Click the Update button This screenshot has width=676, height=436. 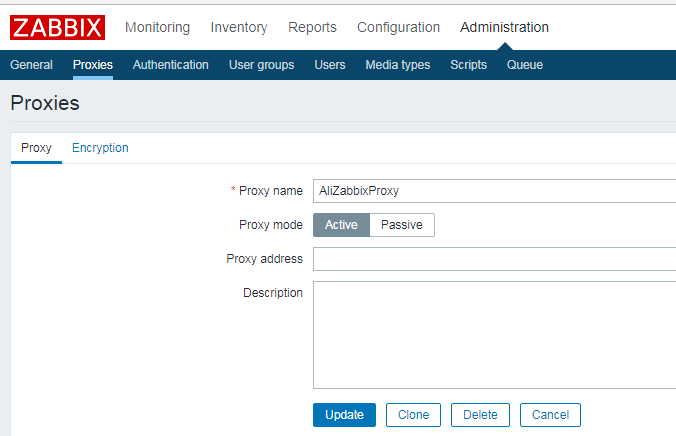pyautogui.click(x=344, y=415)
